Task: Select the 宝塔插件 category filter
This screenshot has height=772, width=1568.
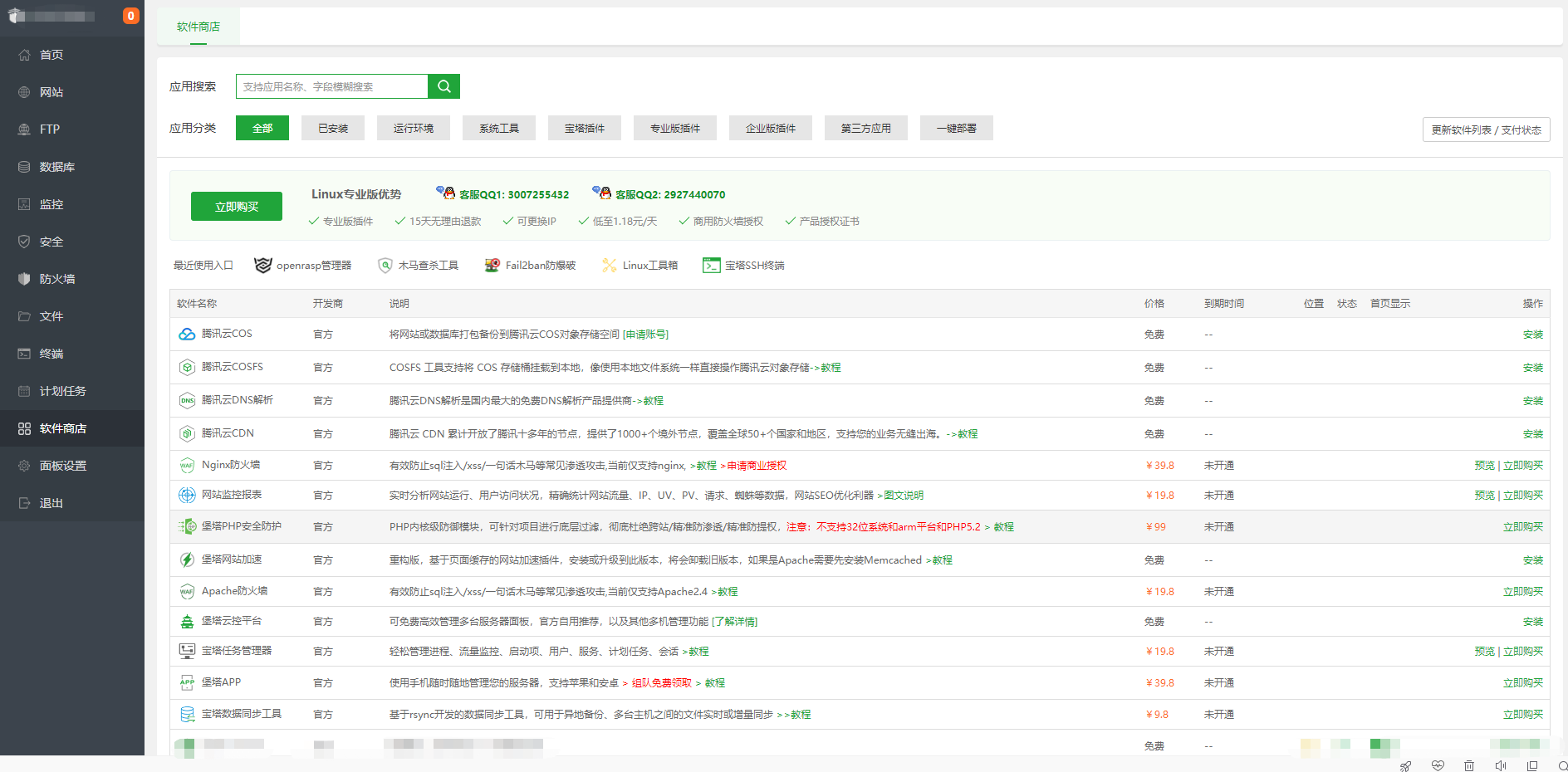Action: tap(585, 128)
